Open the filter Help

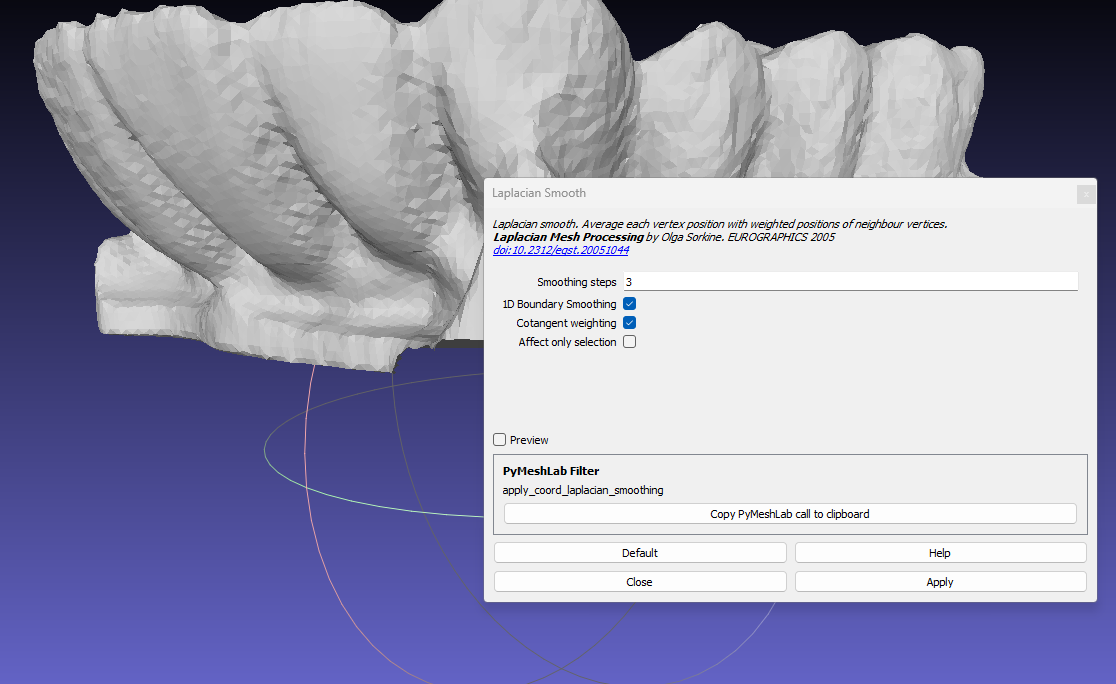[x=939, y=552]
